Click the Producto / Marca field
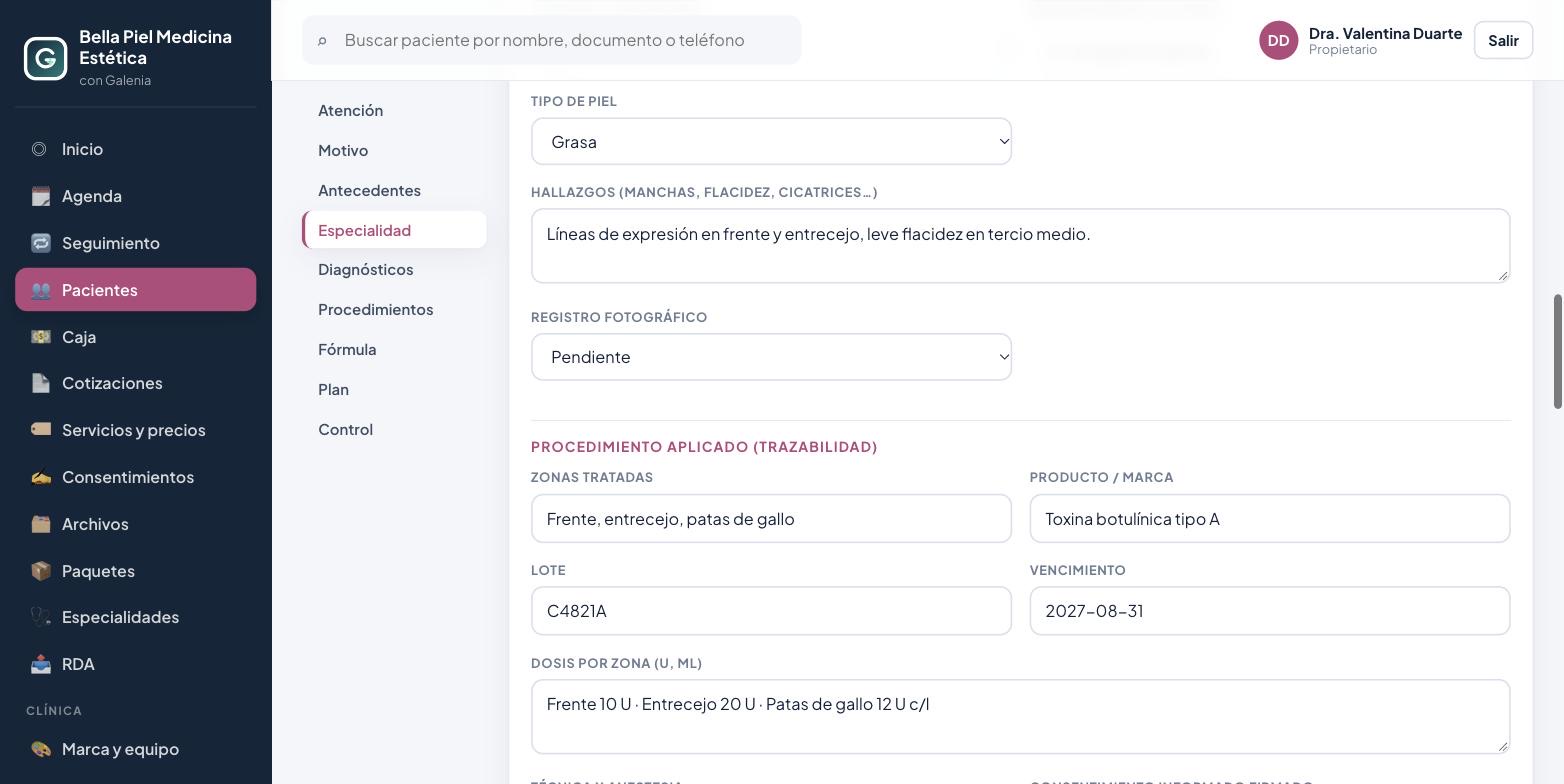This screenshot has height=784, width=1564. coord(1270,519)
